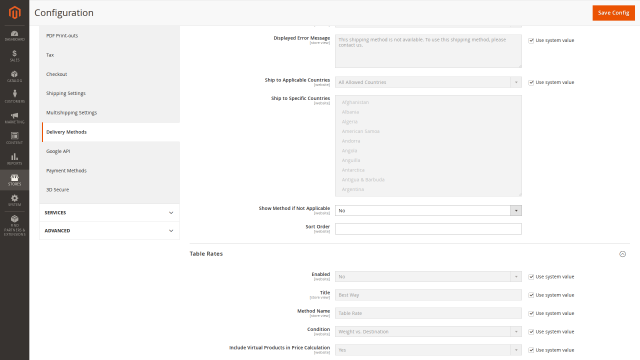Expand the Services section
Viewport: 640px width, 360px height.
[x=109, y=213]
